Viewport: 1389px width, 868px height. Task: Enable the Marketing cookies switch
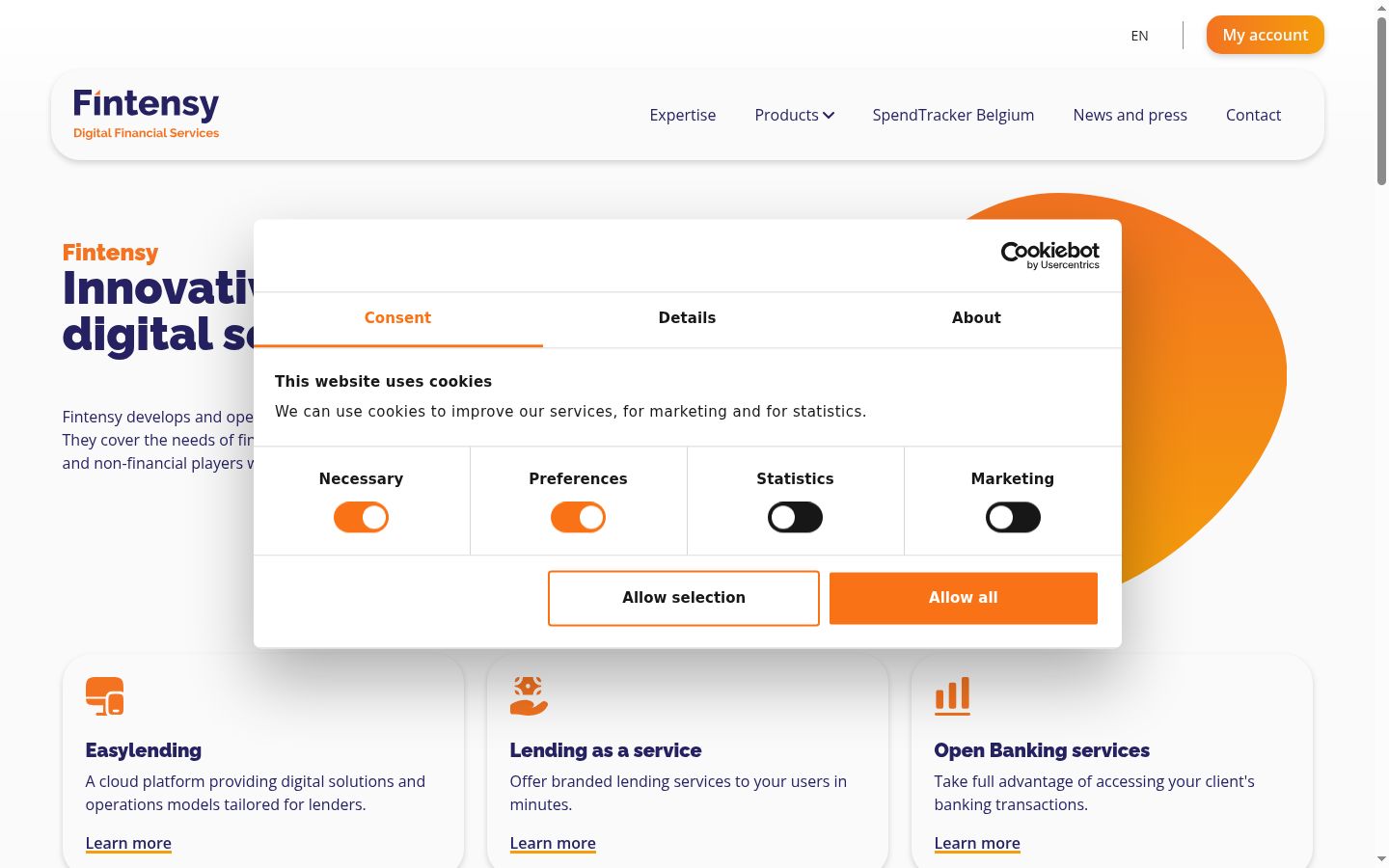point(1013,518)
